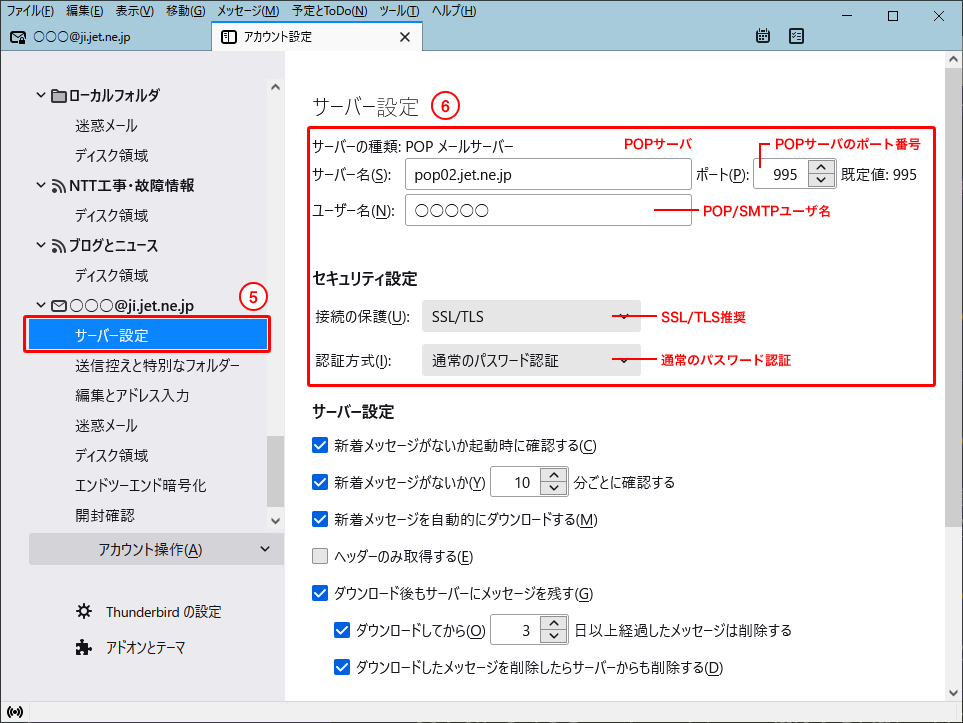Screen dimensions: 963x723
Task: Open the メッセージ menu
Action: [248, 11]
